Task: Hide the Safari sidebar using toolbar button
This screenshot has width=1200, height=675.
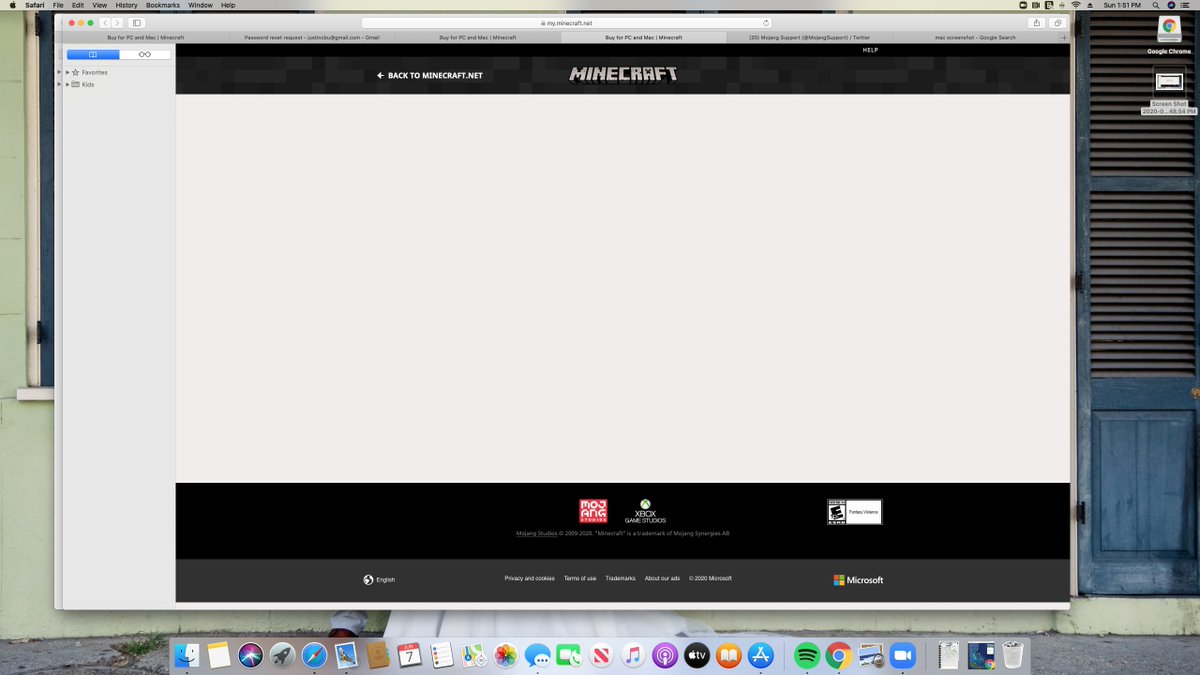Action: tap(137, 22)
